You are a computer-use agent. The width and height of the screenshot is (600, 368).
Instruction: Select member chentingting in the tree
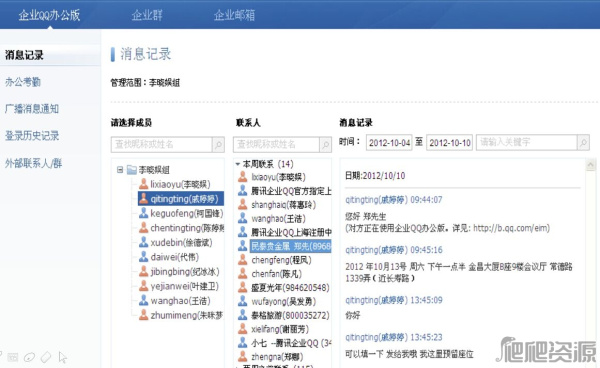187,228
